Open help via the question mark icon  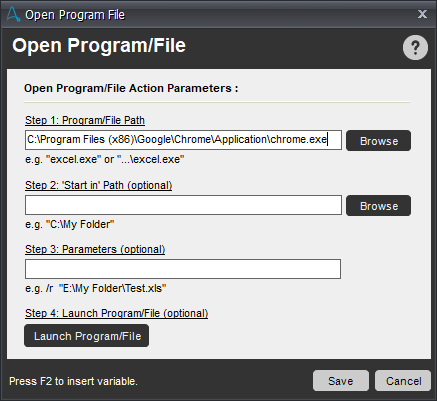pos(415,48)
